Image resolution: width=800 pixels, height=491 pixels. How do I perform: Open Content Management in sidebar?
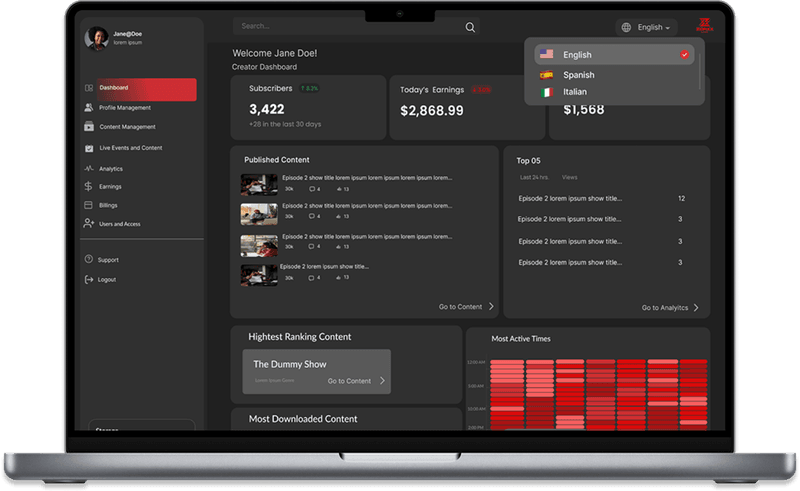[128, 127]
